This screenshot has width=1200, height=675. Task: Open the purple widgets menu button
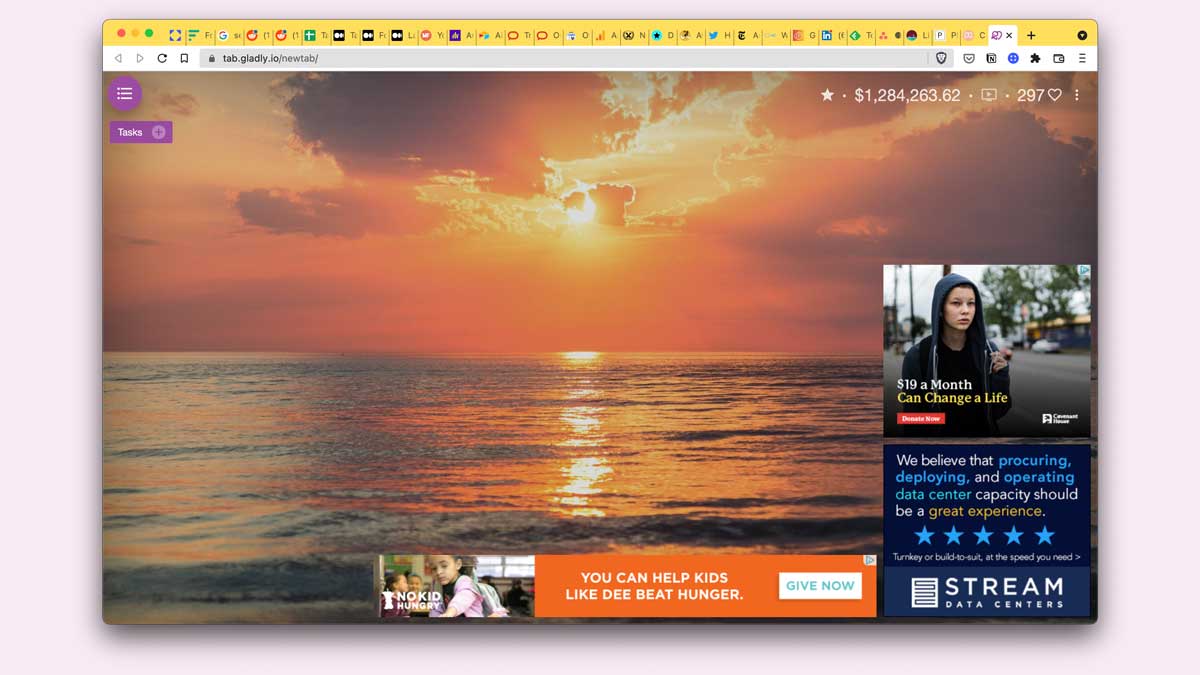(125, 94)
